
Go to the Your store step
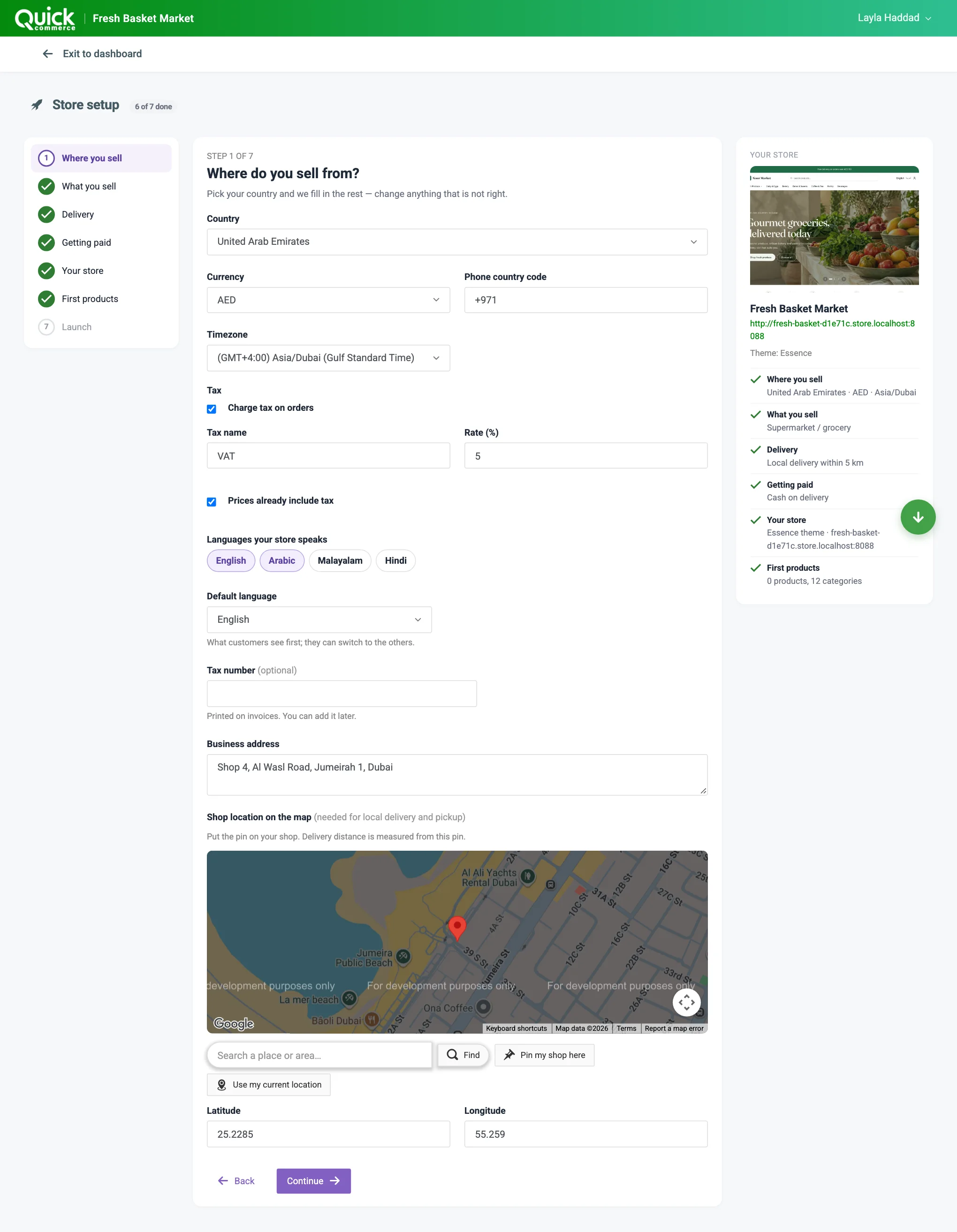[x=101, y=271]
